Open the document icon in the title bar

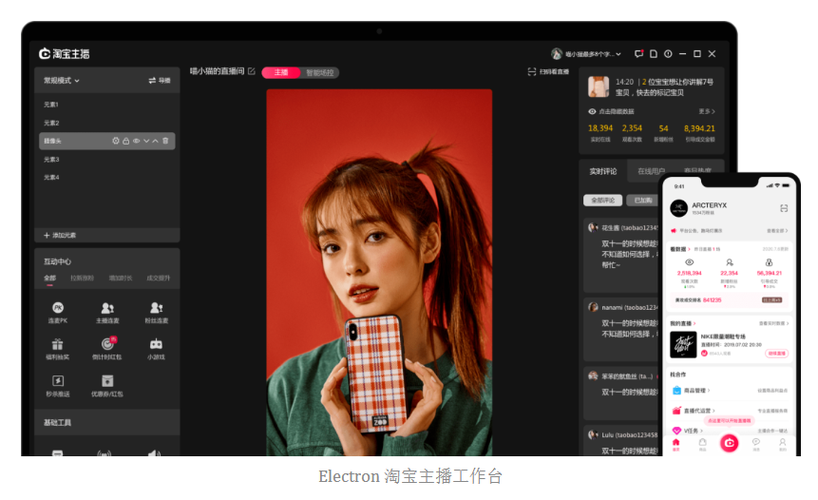click(x=653, y=54)
